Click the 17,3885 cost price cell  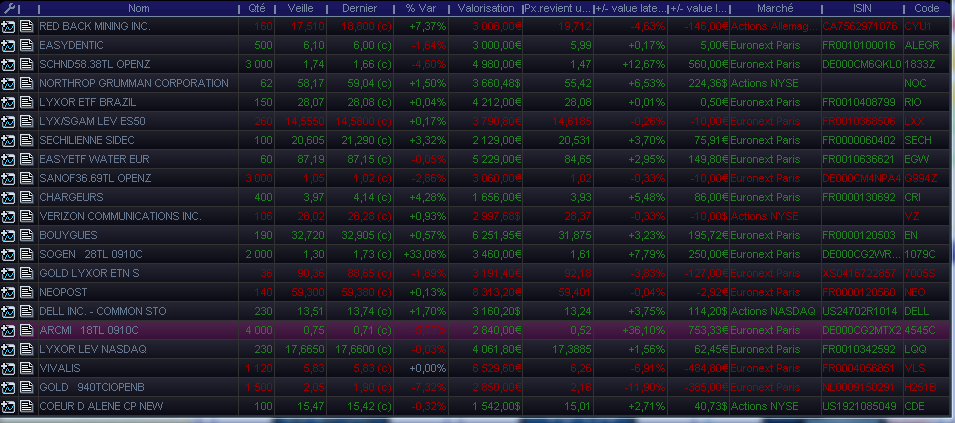point(557,349)
